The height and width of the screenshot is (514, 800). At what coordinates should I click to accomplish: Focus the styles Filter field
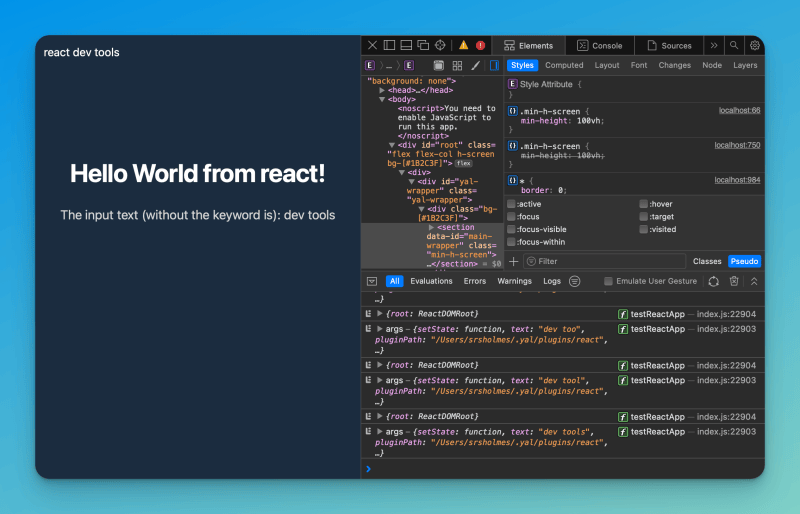605,261
